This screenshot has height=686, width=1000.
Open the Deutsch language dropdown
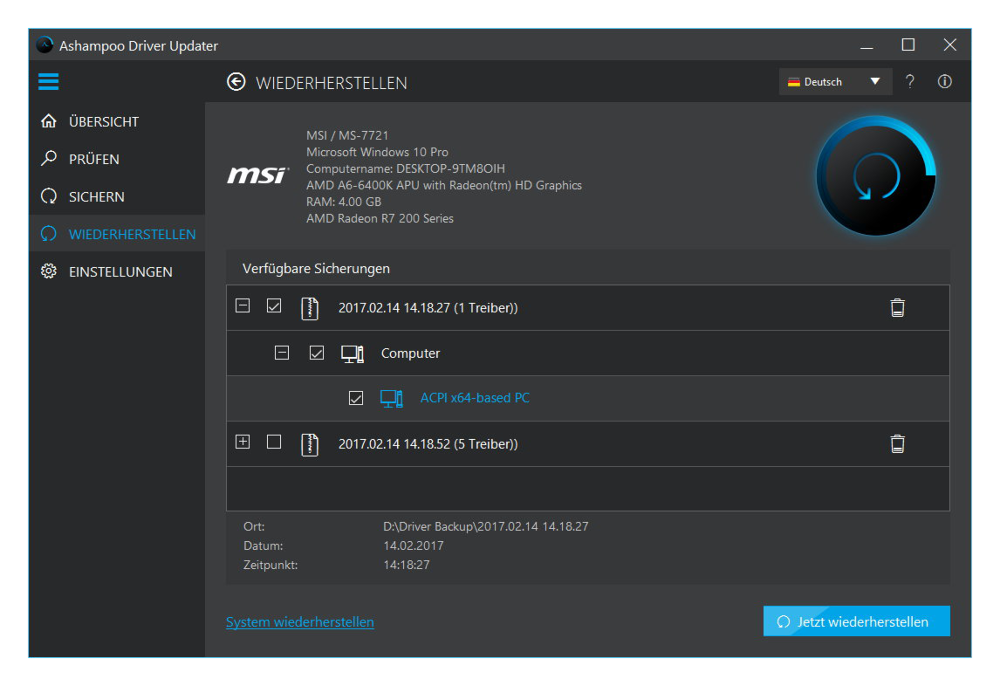point(834,82)
